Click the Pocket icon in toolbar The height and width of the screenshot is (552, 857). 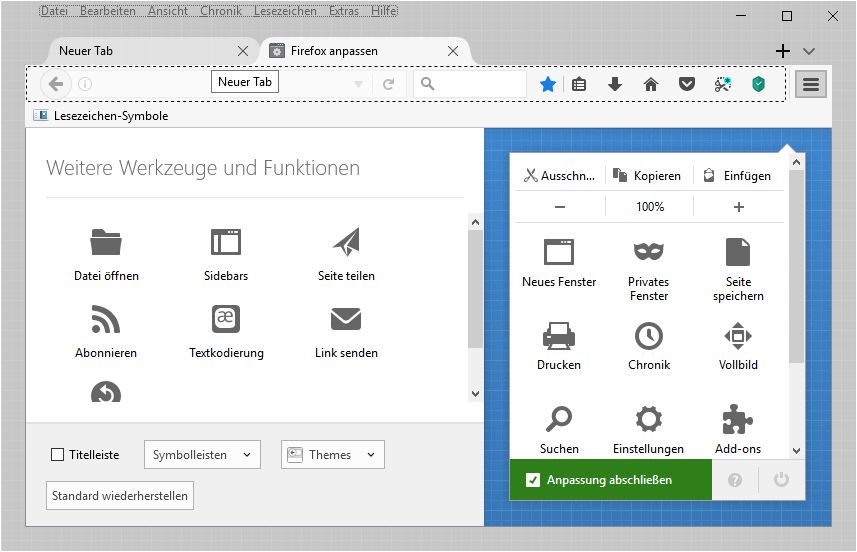(686, 84)
